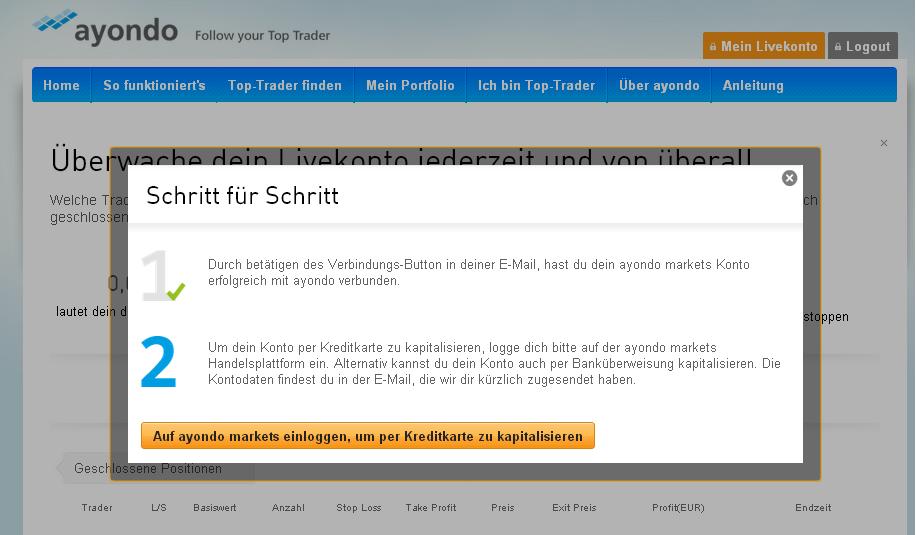The width and height of the screenshot is (916, 535).
Task: Click the Stop Loss column header
Action: pyautogui.click(x=358, y=508)
